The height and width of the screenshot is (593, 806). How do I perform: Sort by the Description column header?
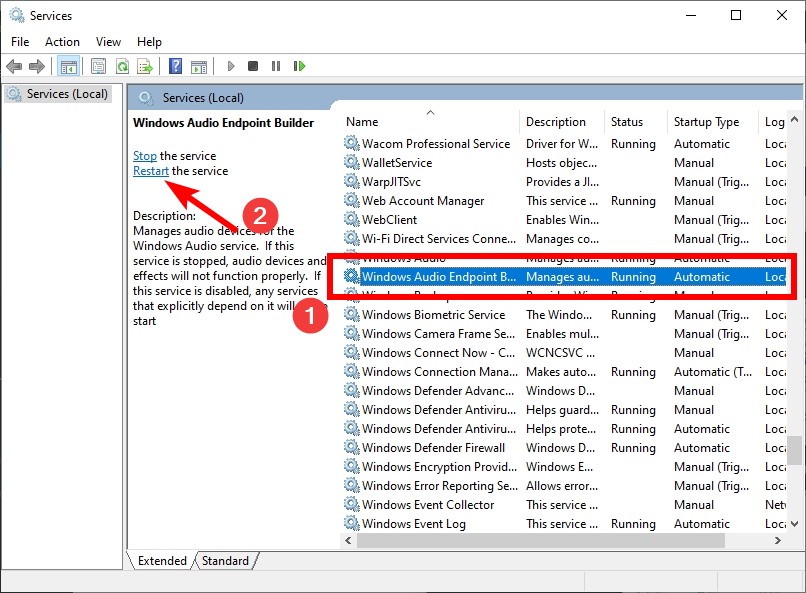561,122
